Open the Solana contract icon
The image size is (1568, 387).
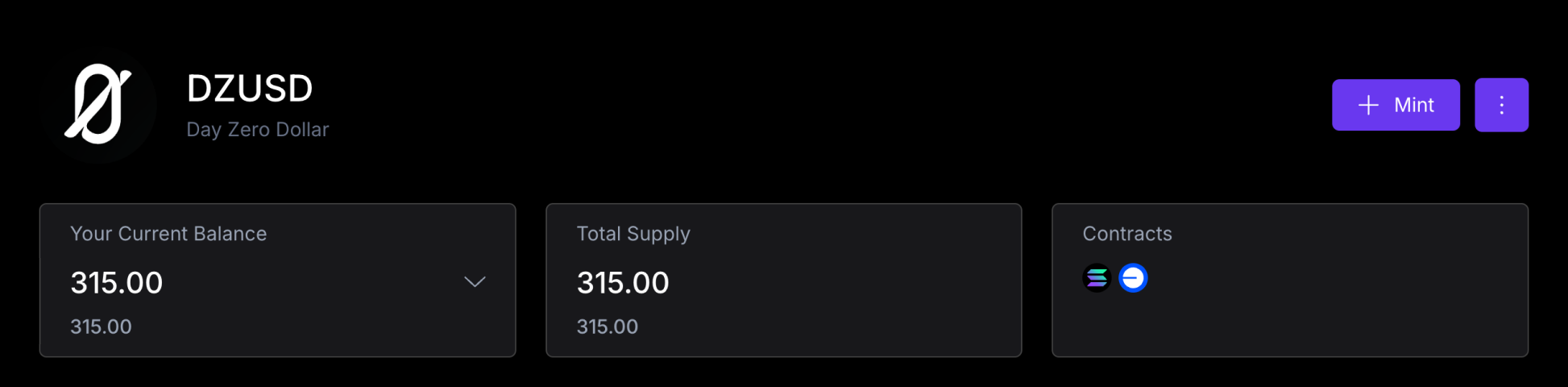click(1097, 278)
